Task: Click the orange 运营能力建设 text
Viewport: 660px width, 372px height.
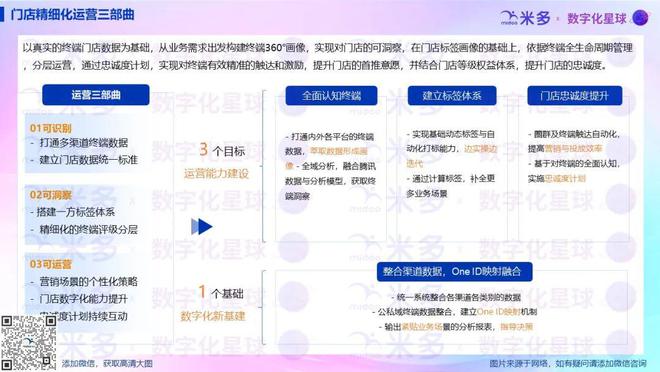Action: click(216, 173)
